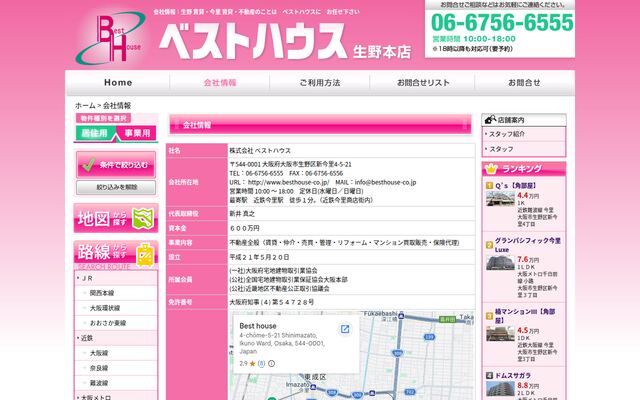Click the Best House logo
640x400 pixels.
click(110, 38)
